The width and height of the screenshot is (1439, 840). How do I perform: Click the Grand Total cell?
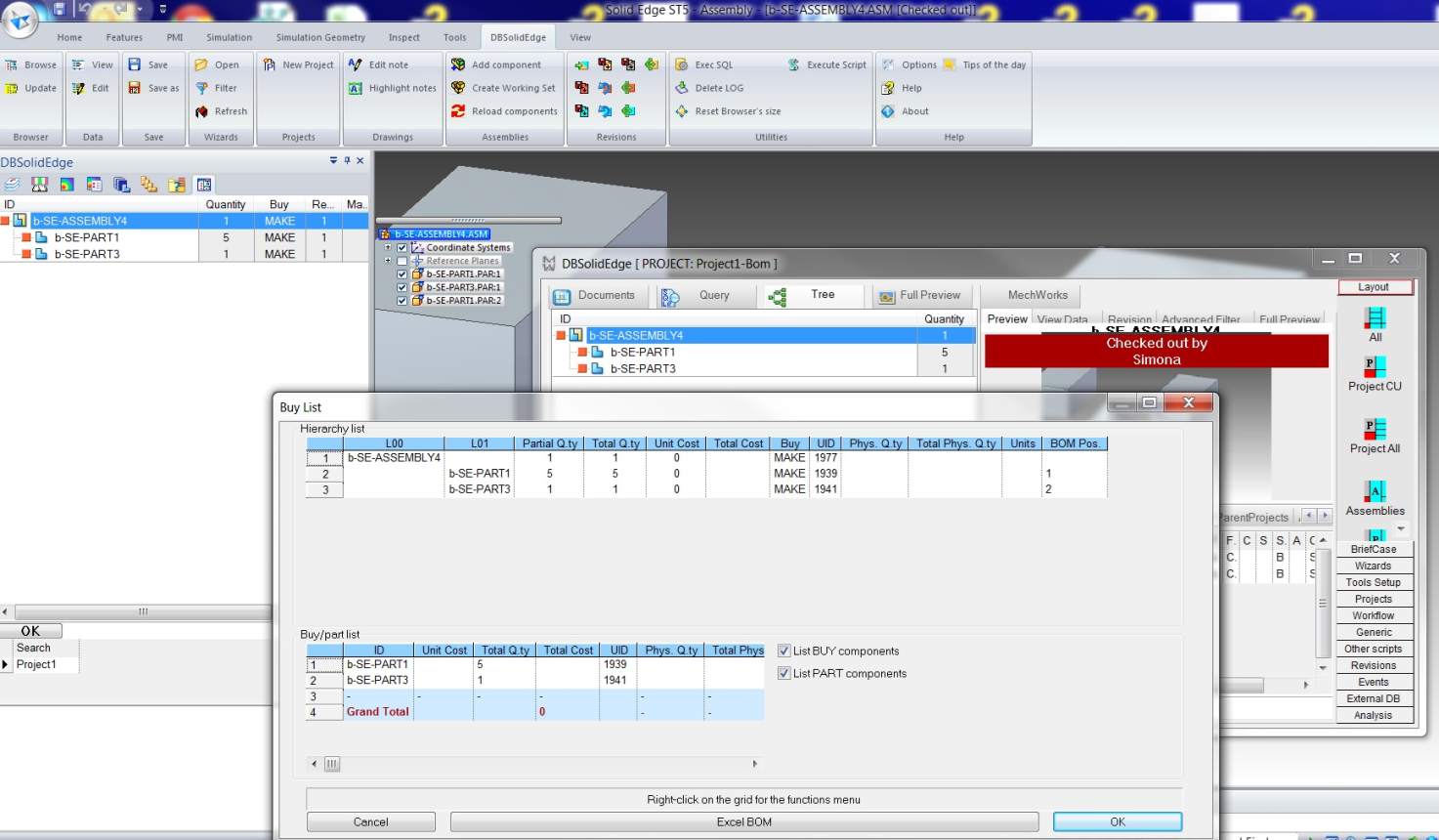pyautogui.click(x=378, y=712)
